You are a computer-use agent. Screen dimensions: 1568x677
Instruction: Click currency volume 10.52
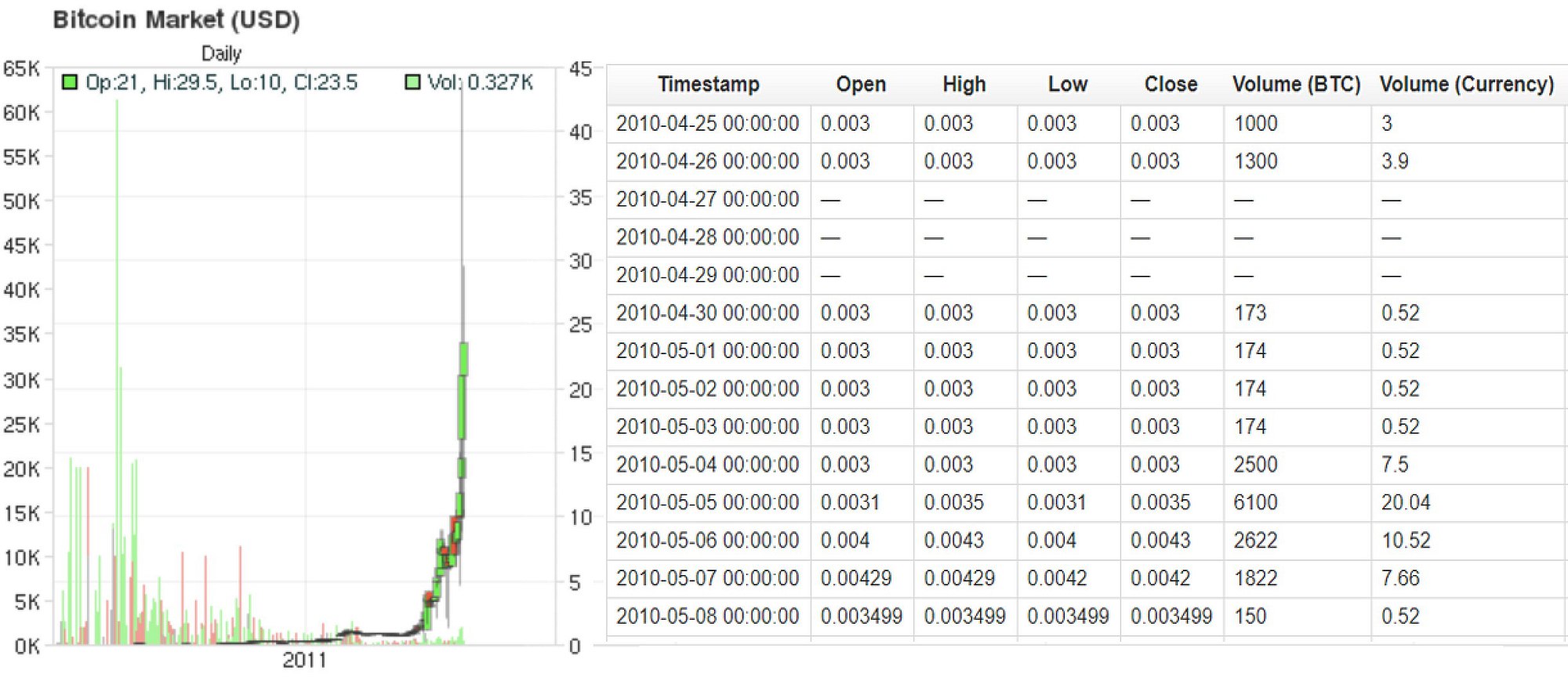[1406, 541]
